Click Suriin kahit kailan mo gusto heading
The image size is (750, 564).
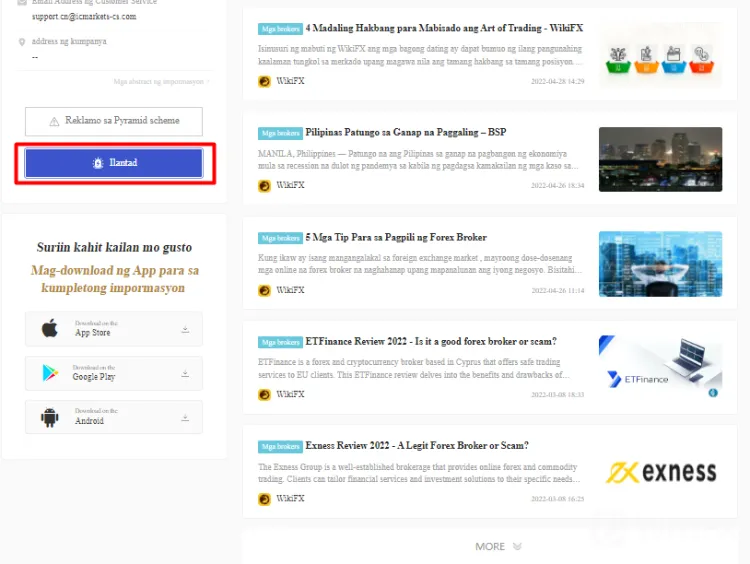[114, 247]
